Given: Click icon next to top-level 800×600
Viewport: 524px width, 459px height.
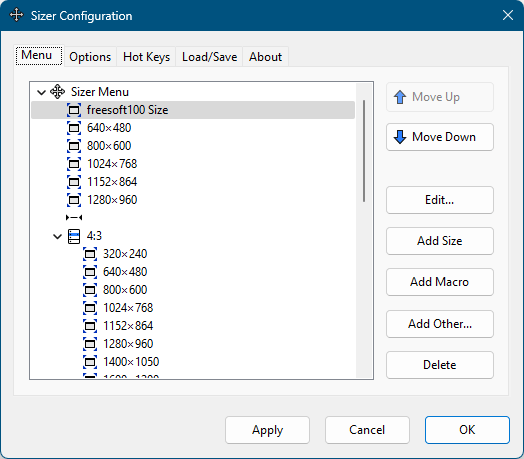Looking at the screenshot, I should pos(74,146).
